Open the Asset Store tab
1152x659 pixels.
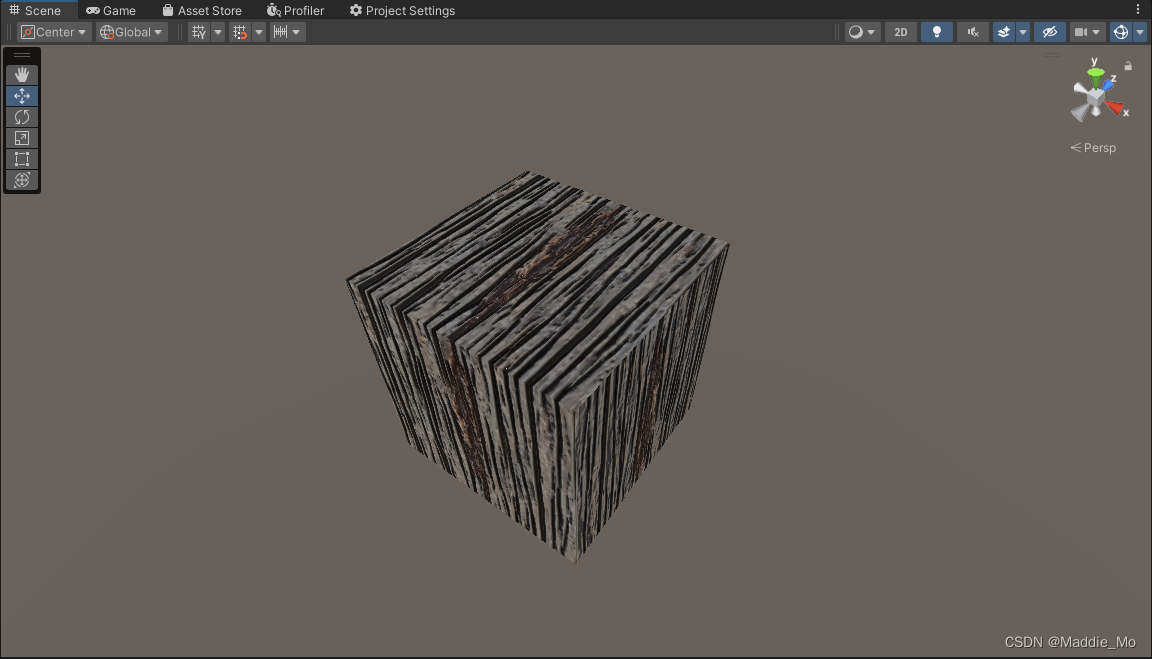coord(202,10)
